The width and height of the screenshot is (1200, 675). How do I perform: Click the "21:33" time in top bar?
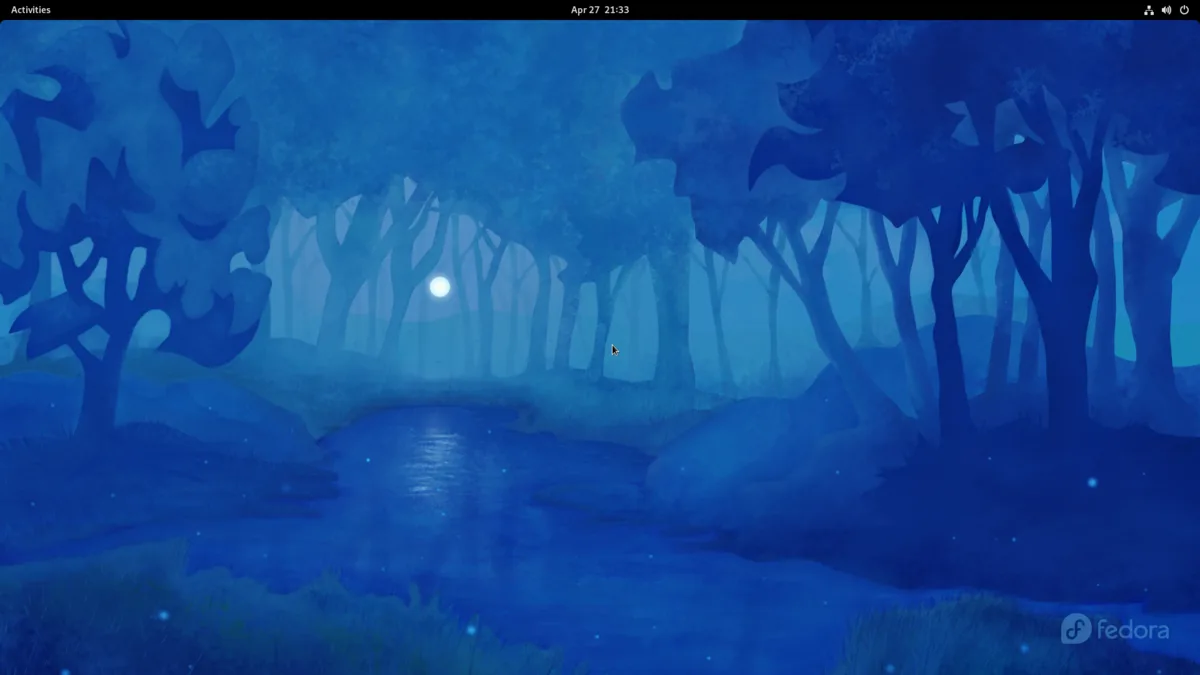coord(617,10)
